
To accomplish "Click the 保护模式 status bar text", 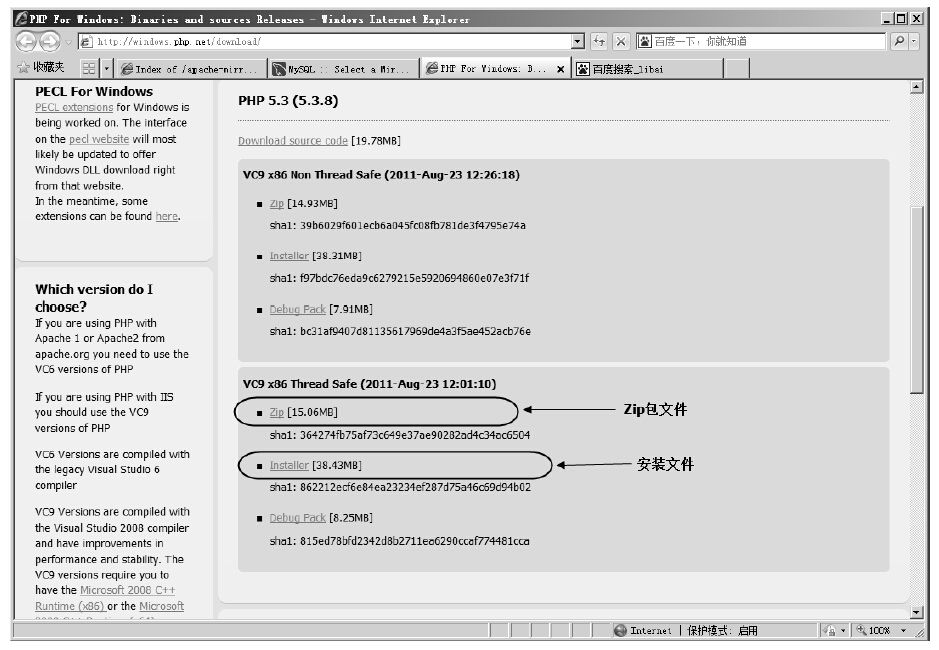I will coord(722,630).
